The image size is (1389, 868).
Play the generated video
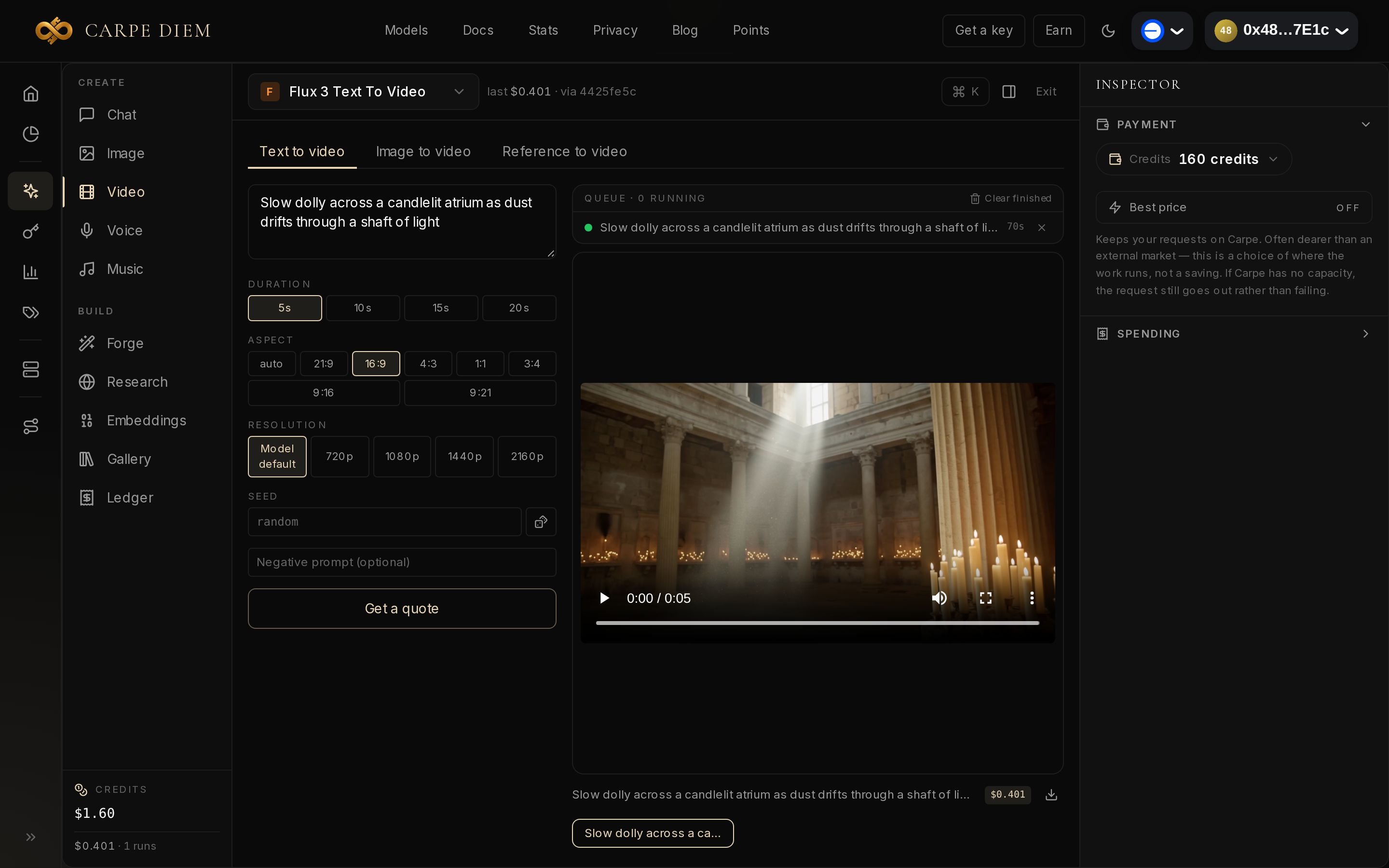604,598
